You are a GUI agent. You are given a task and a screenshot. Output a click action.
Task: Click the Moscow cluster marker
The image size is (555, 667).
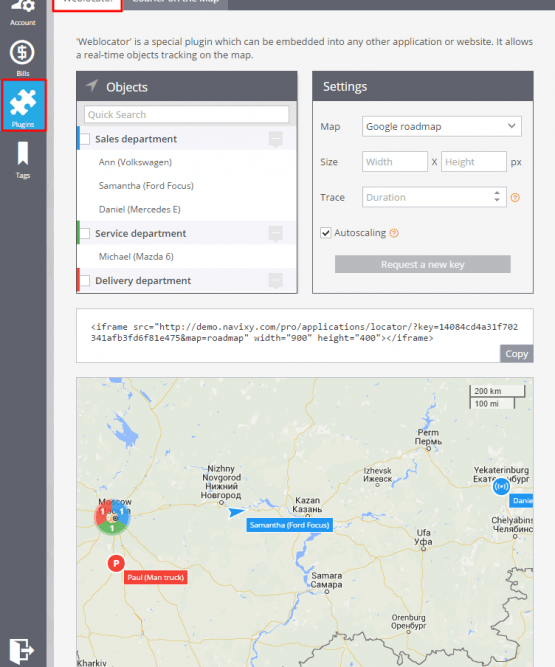tap(112, 517)
